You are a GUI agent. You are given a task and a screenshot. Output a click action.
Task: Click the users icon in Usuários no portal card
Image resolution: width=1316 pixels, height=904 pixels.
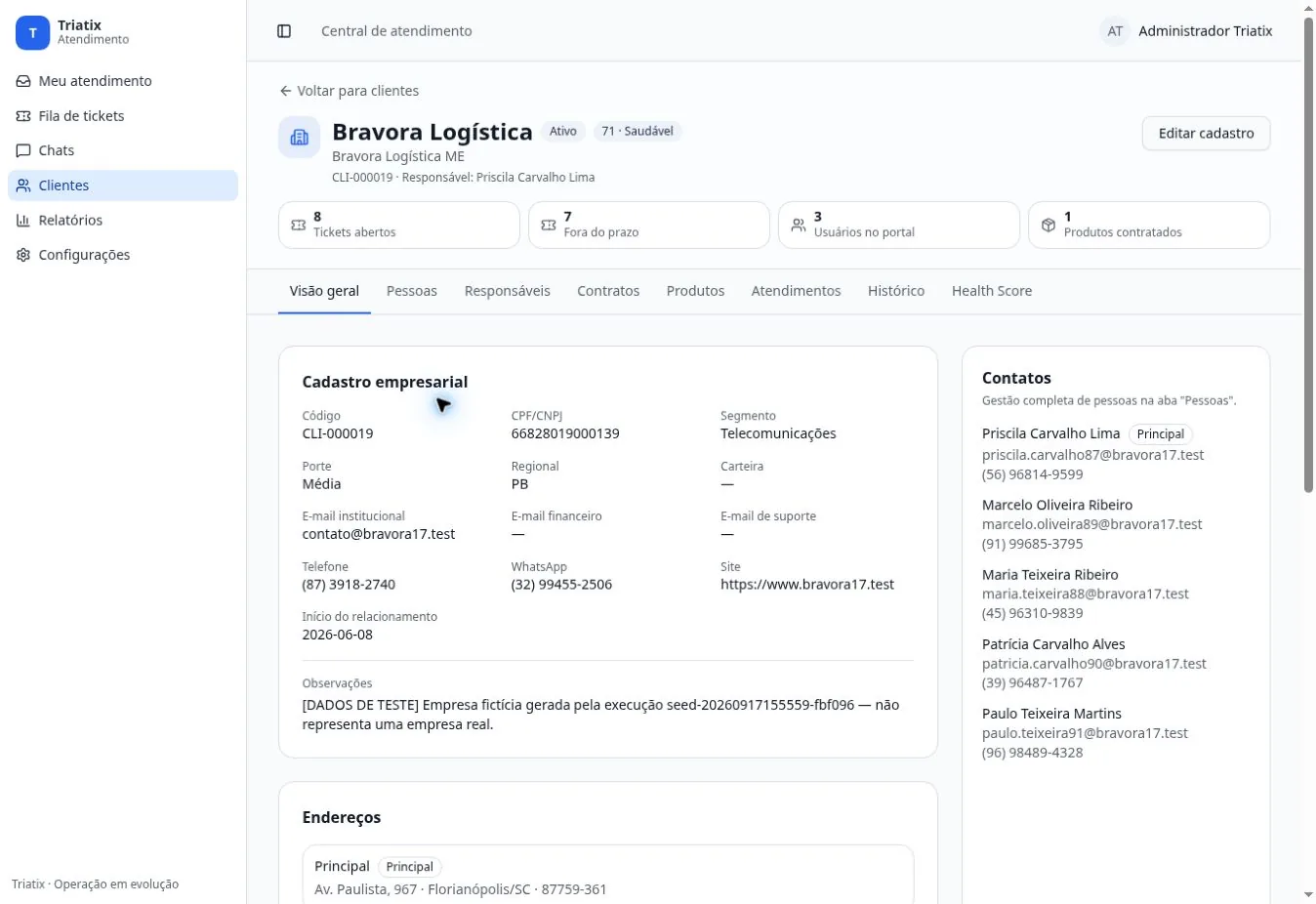799,226
